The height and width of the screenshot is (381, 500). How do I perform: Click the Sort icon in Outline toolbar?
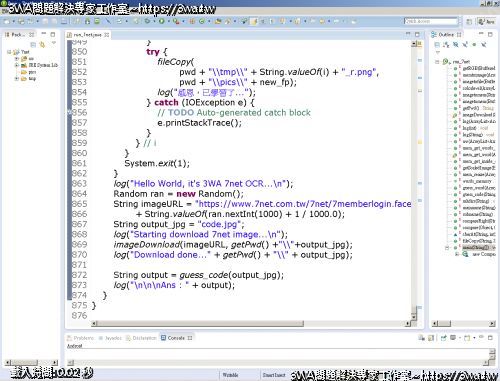point(446,45)
